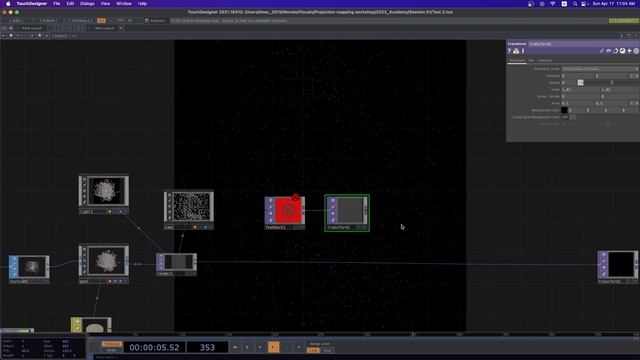Select the transform1 node at the far right
The width and height of the screenshot is (640, 360).
(x=618, y=267)
